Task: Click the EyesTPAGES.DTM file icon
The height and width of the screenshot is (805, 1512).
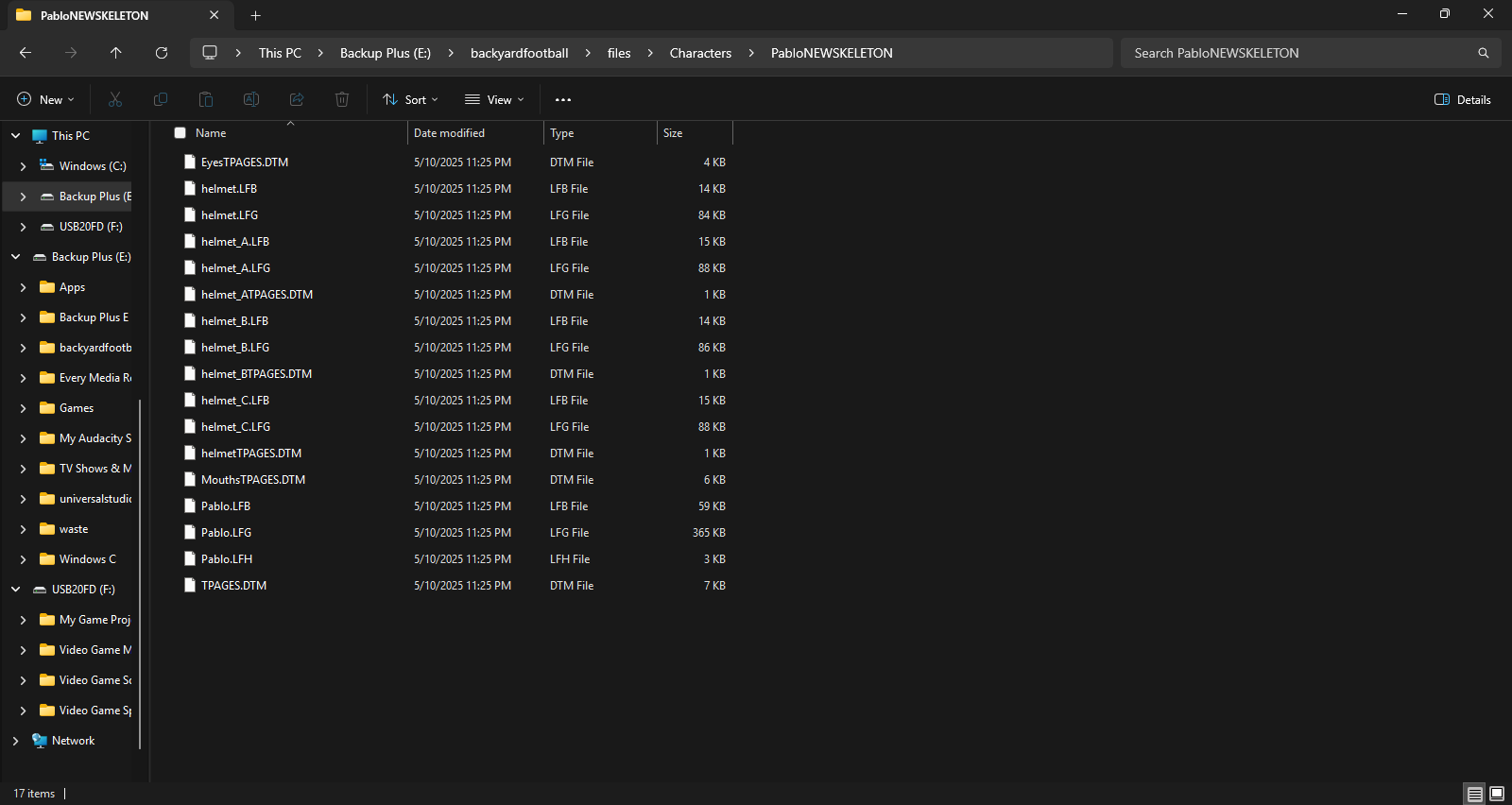Action: pyautogui.click(x=190, y=162)
